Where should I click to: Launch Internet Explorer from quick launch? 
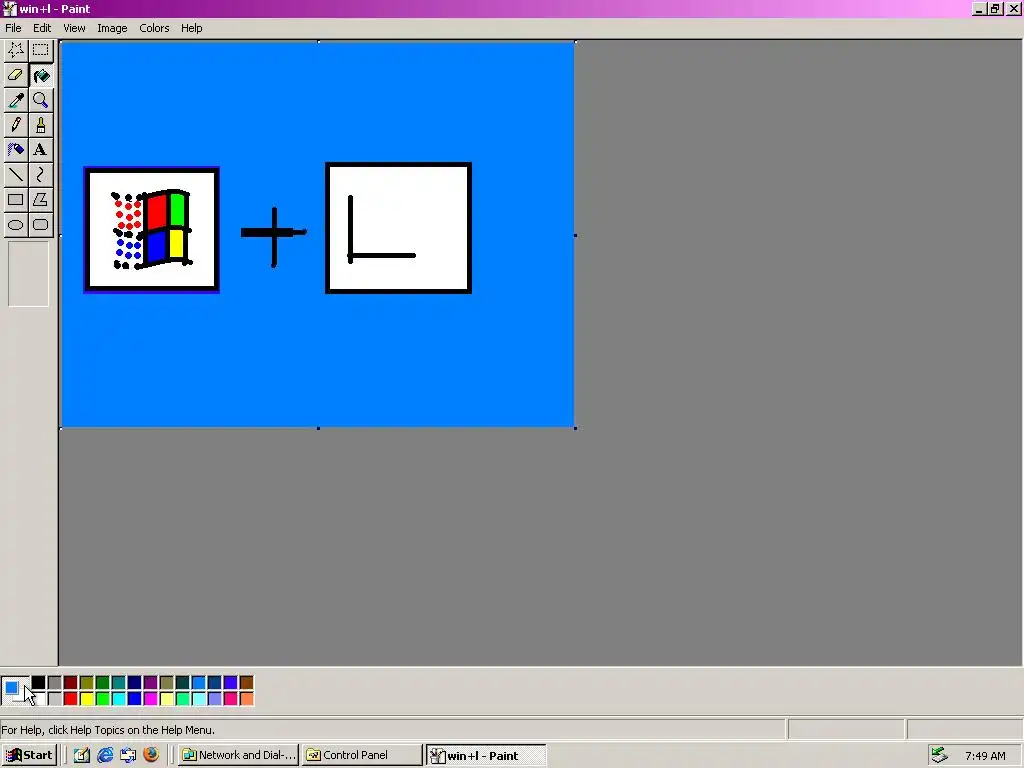[104, 755]
